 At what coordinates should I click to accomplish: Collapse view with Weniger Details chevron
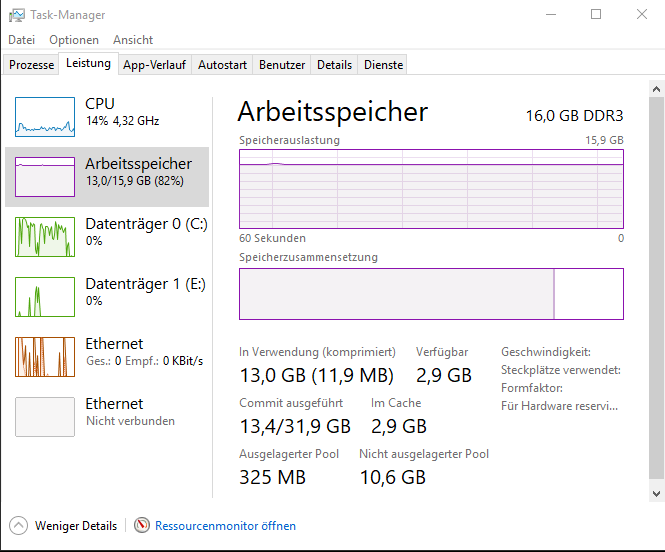click(x=18, y=525)
